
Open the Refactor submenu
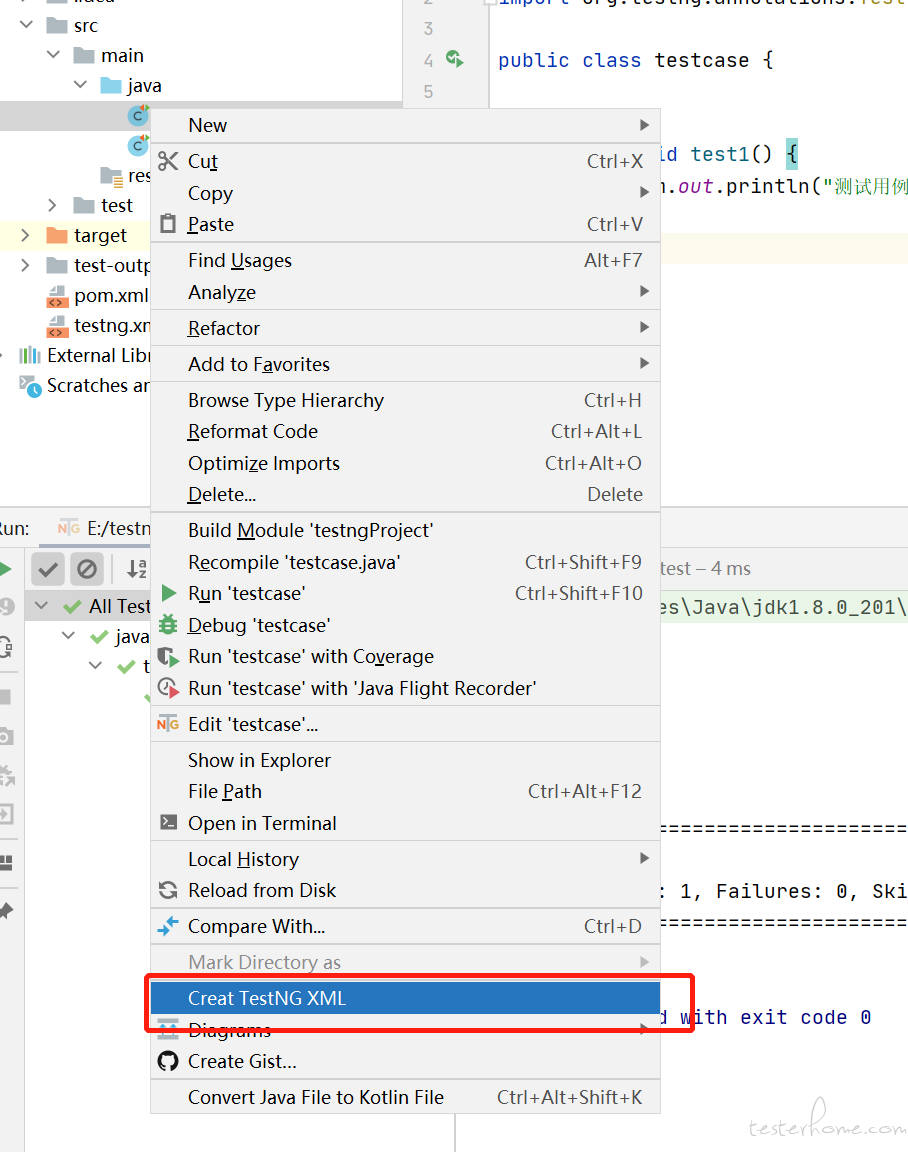406,328
